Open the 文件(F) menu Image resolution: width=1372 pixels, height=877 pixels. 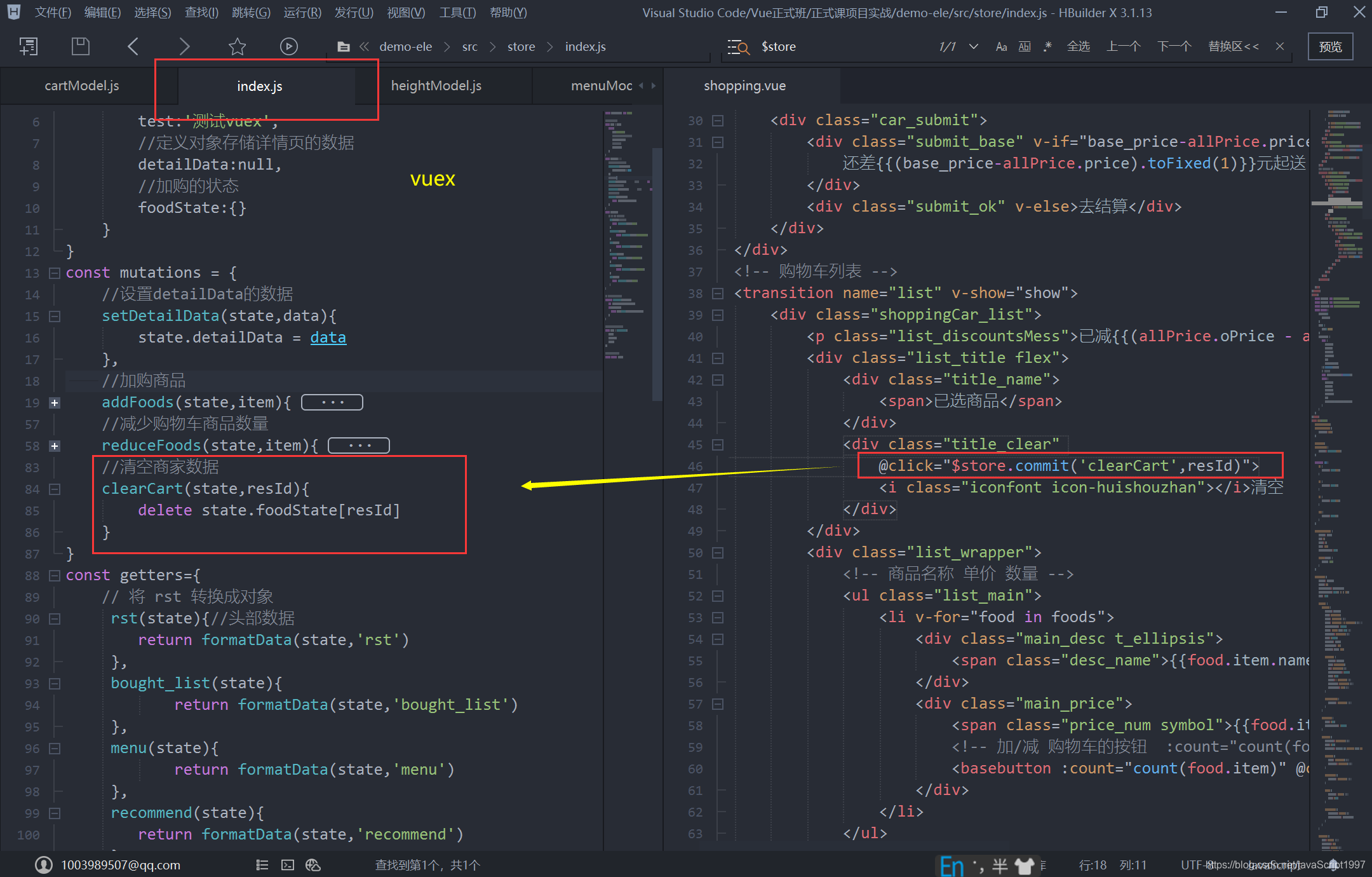pos(53,13)
